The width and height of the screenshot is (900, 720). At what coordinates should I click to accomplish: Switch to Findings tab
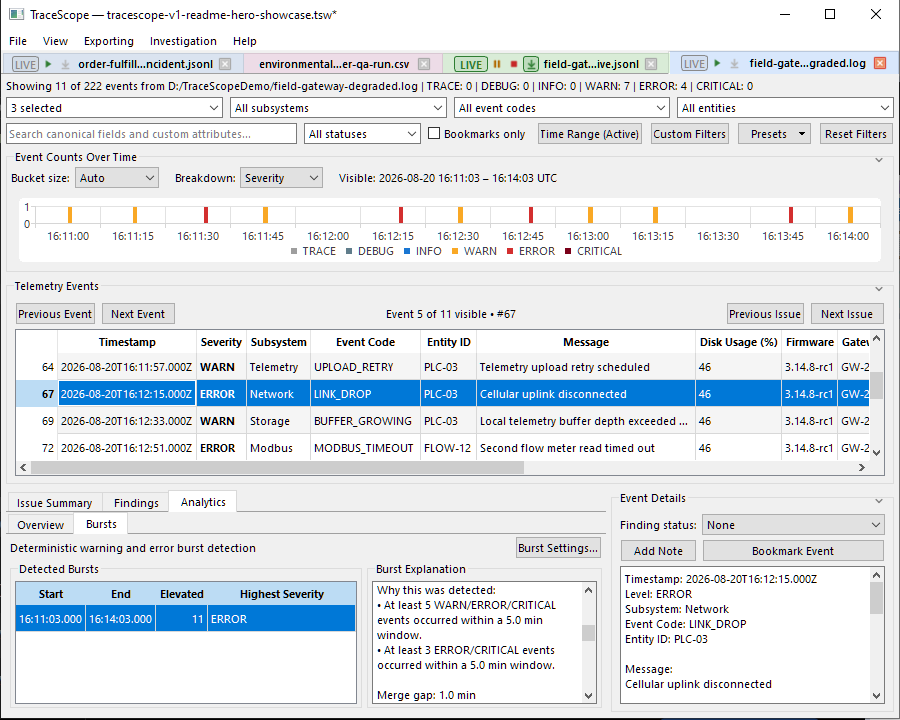tap(136, 503)
